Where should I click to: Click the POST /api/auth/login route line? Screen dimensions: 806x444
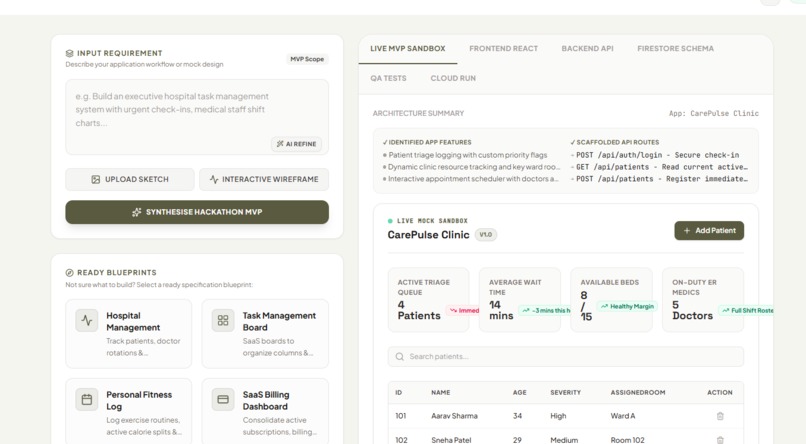pos(655,155)
